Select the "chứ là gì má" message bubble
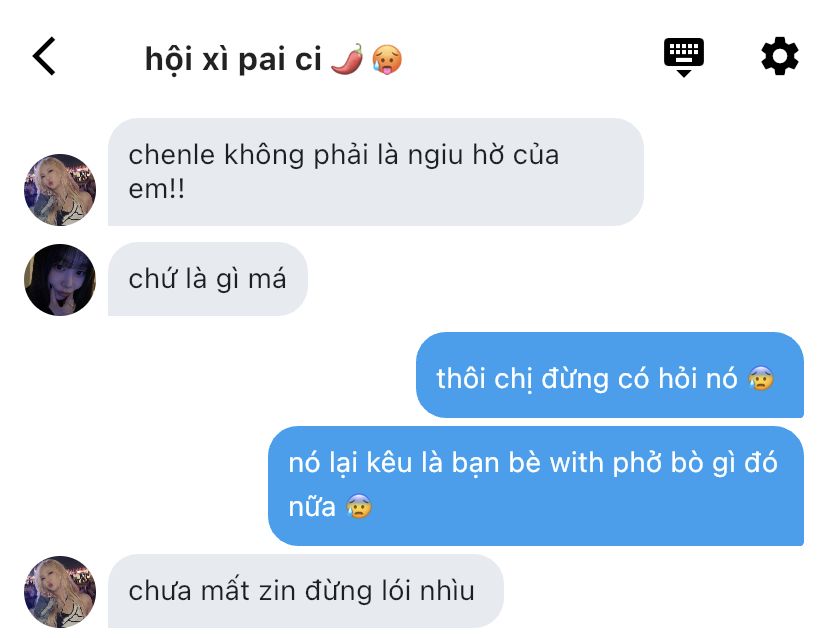This screenshot has width=828, height=638. (208, 279)
